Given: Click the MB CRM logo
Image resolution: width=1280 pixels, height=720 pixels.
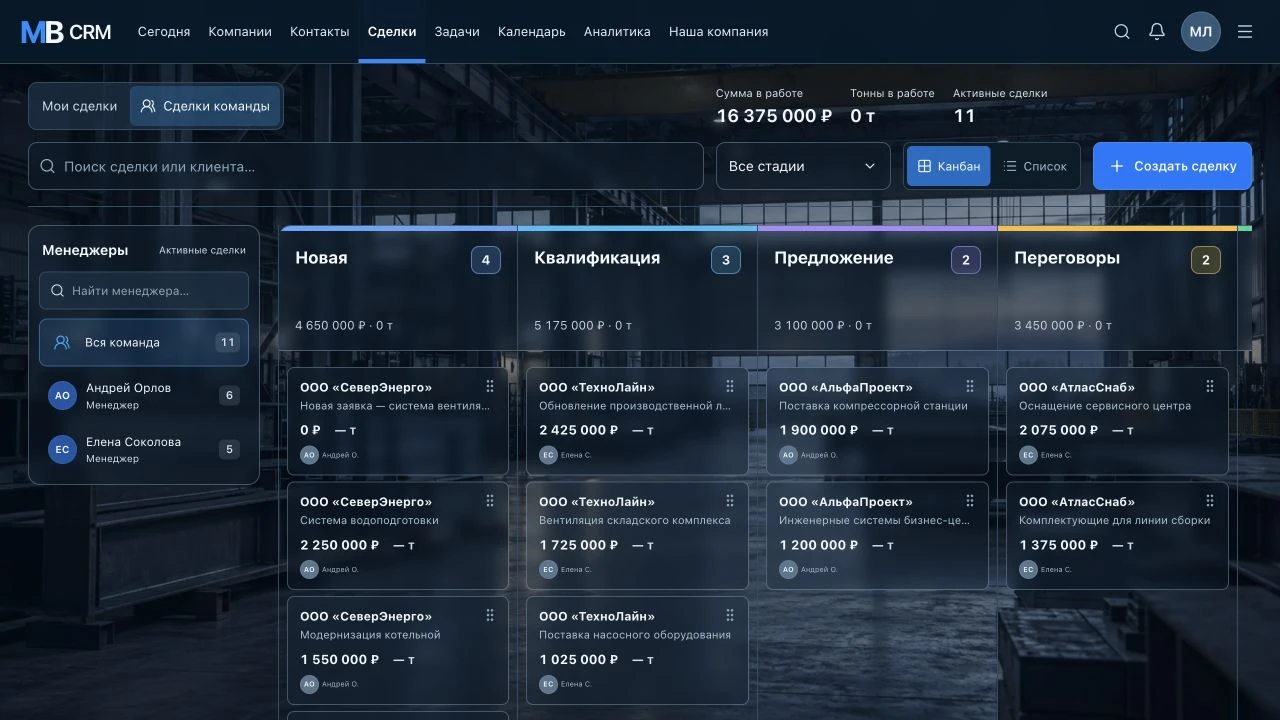Looking at the screenshot, I should tap(67, 32).
